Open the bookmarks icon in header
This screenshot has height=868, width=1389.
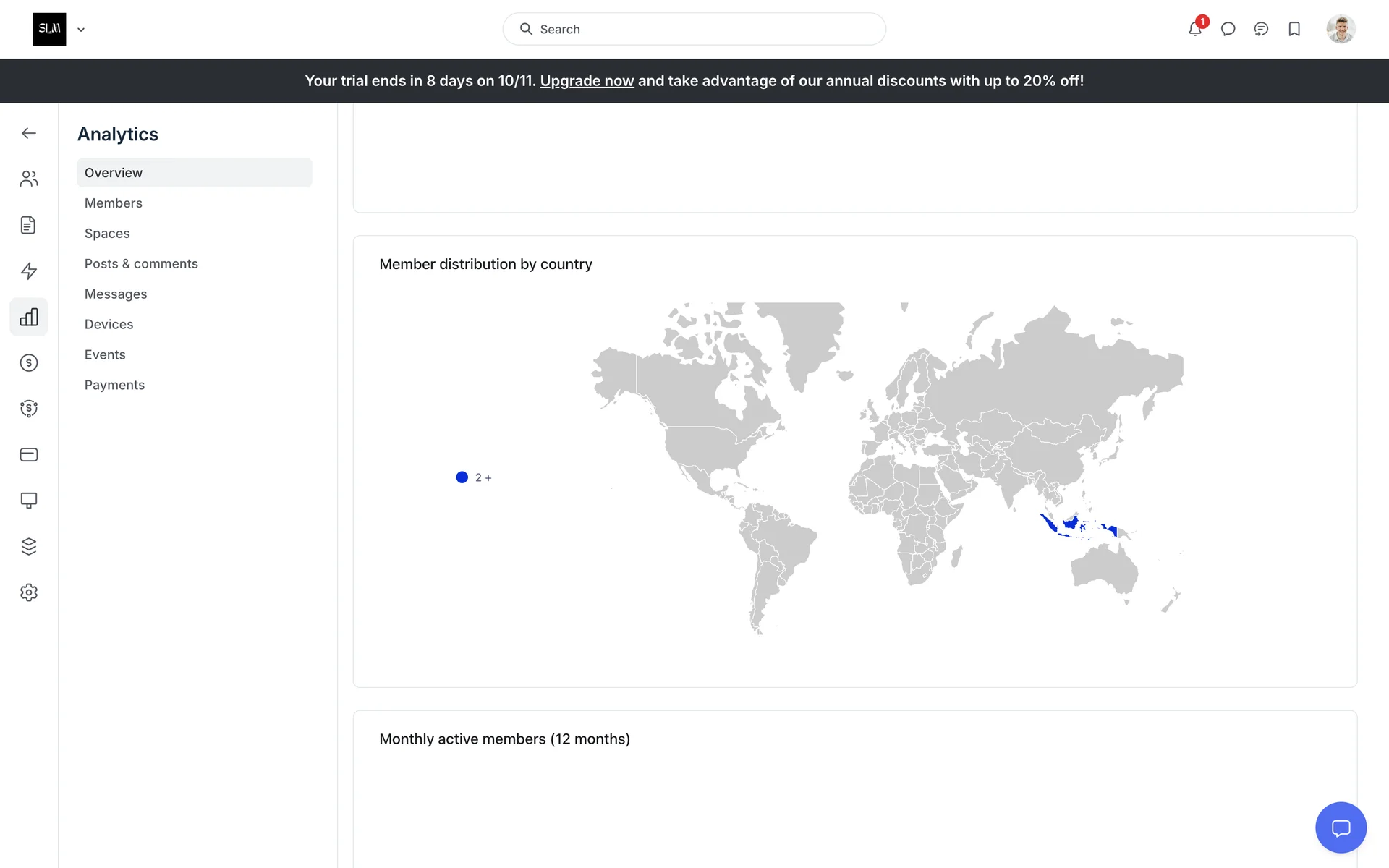point(1294,29)
